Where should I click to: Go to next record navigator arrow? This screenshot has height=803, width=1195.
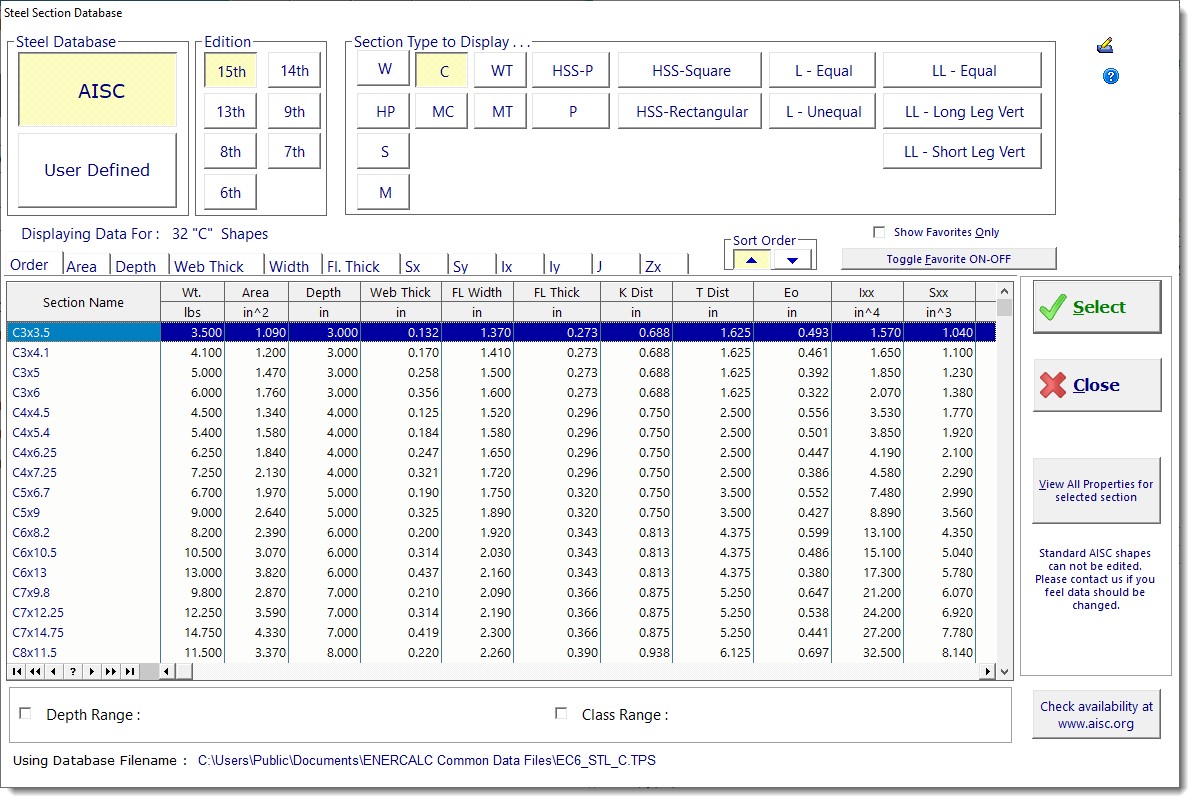tap(91, 671)
